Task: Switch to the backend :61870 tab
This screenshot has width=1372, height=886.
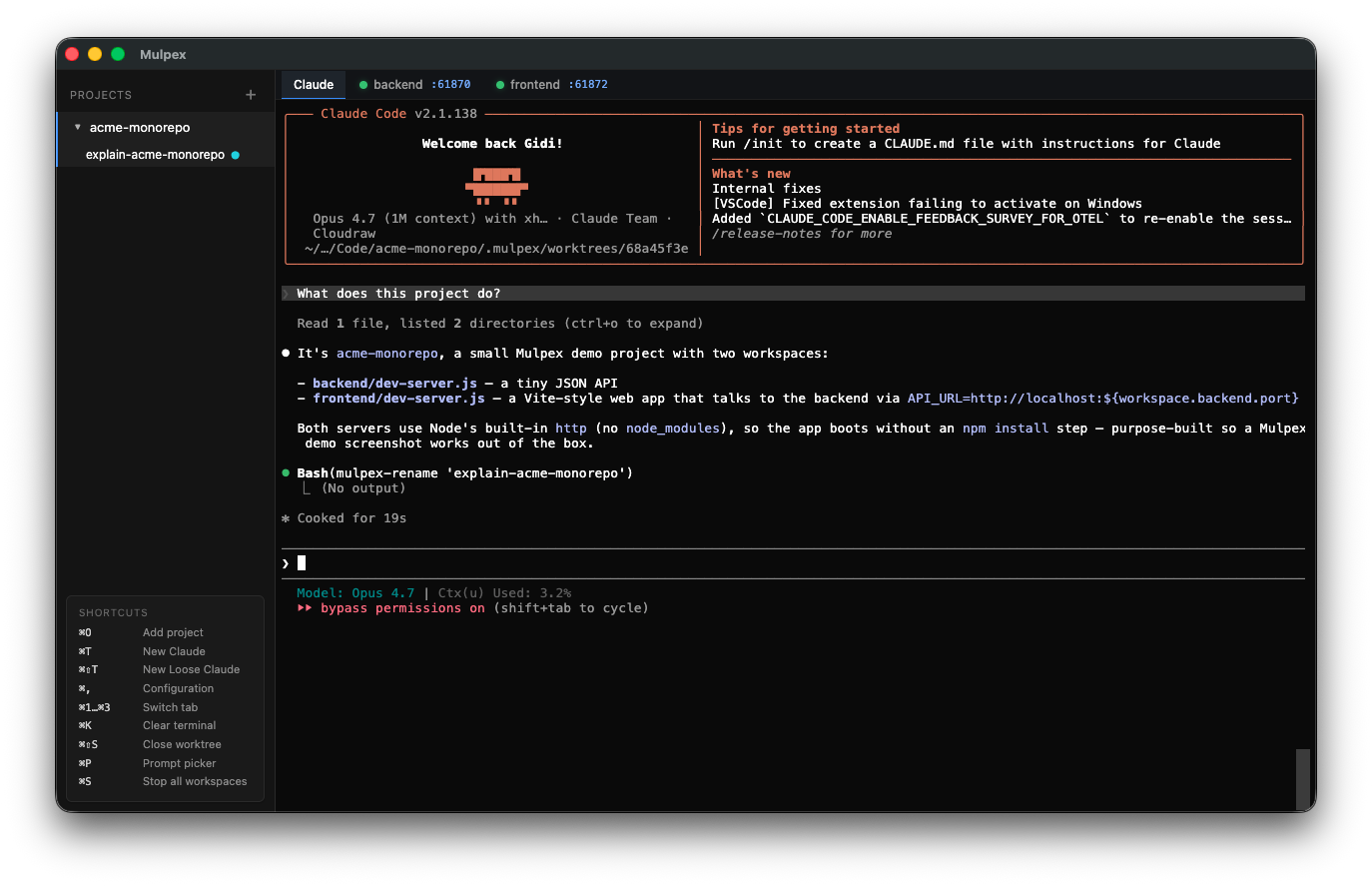Action: [414, 85]
